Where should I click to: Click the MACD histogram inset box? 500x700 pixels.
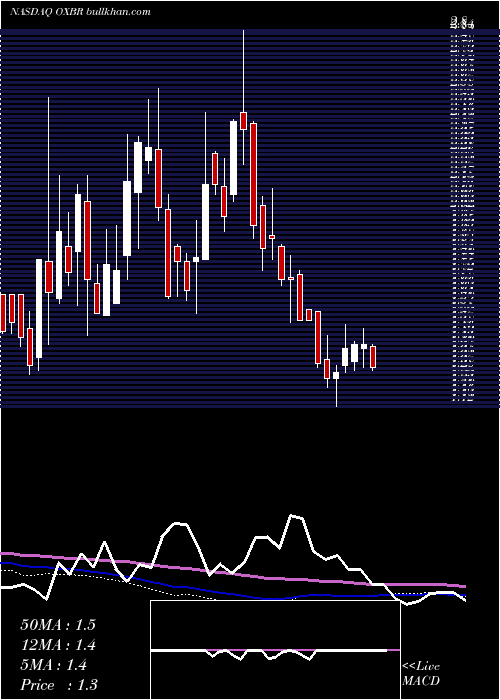[x=275, y=650]
